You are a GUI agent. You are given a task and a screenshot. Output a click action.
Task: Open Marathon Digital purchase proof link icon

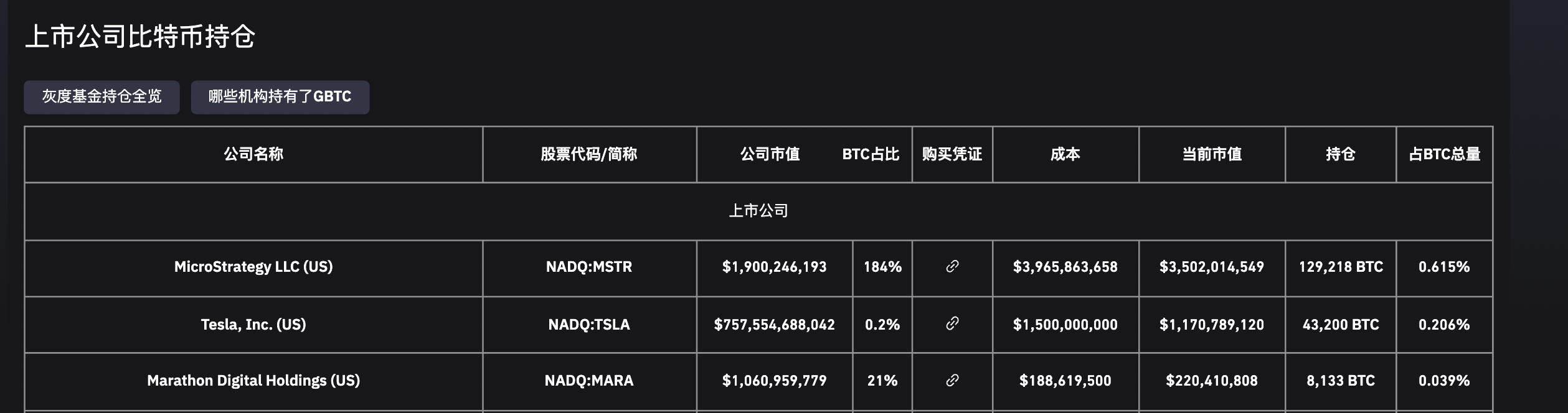[x=952, y=380]
